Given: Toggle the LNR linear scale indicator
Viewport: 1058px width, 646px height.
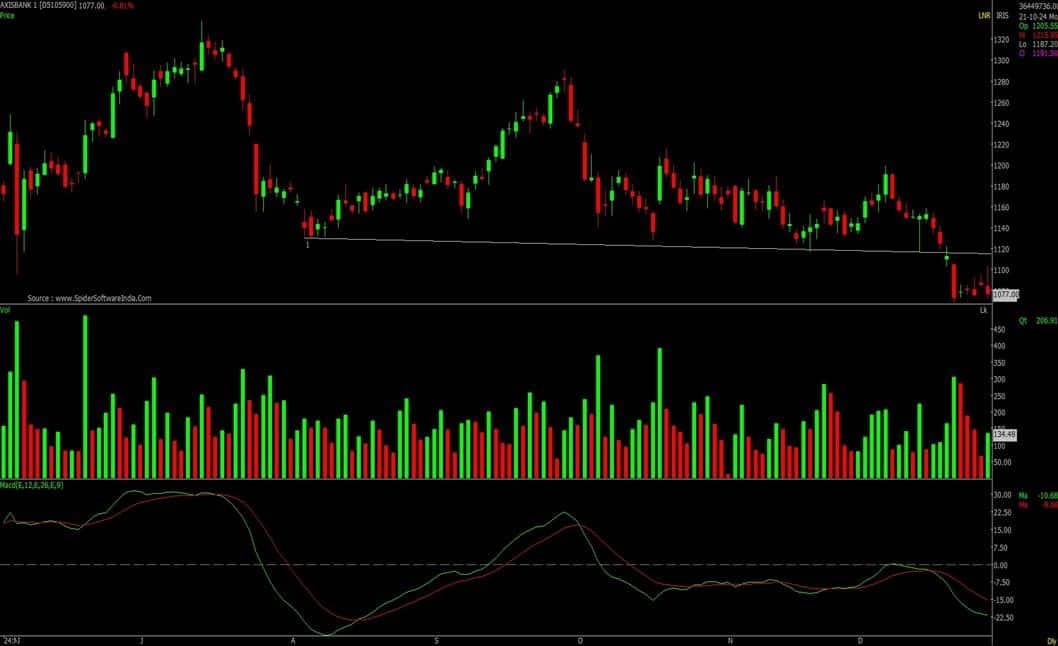Looking at the screenshot, I should [984, 17].
